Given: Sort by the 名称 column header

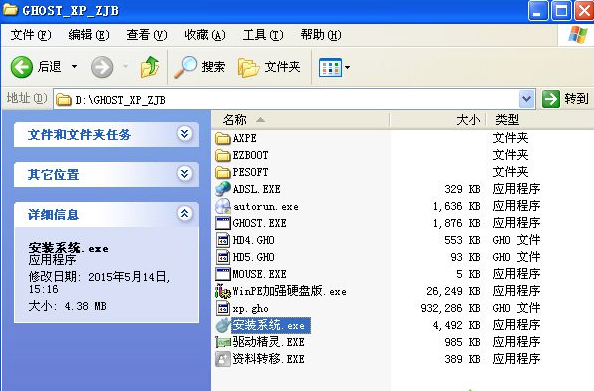Looking at the screenshot, I should pyautogui.click(x=300, y=120).
